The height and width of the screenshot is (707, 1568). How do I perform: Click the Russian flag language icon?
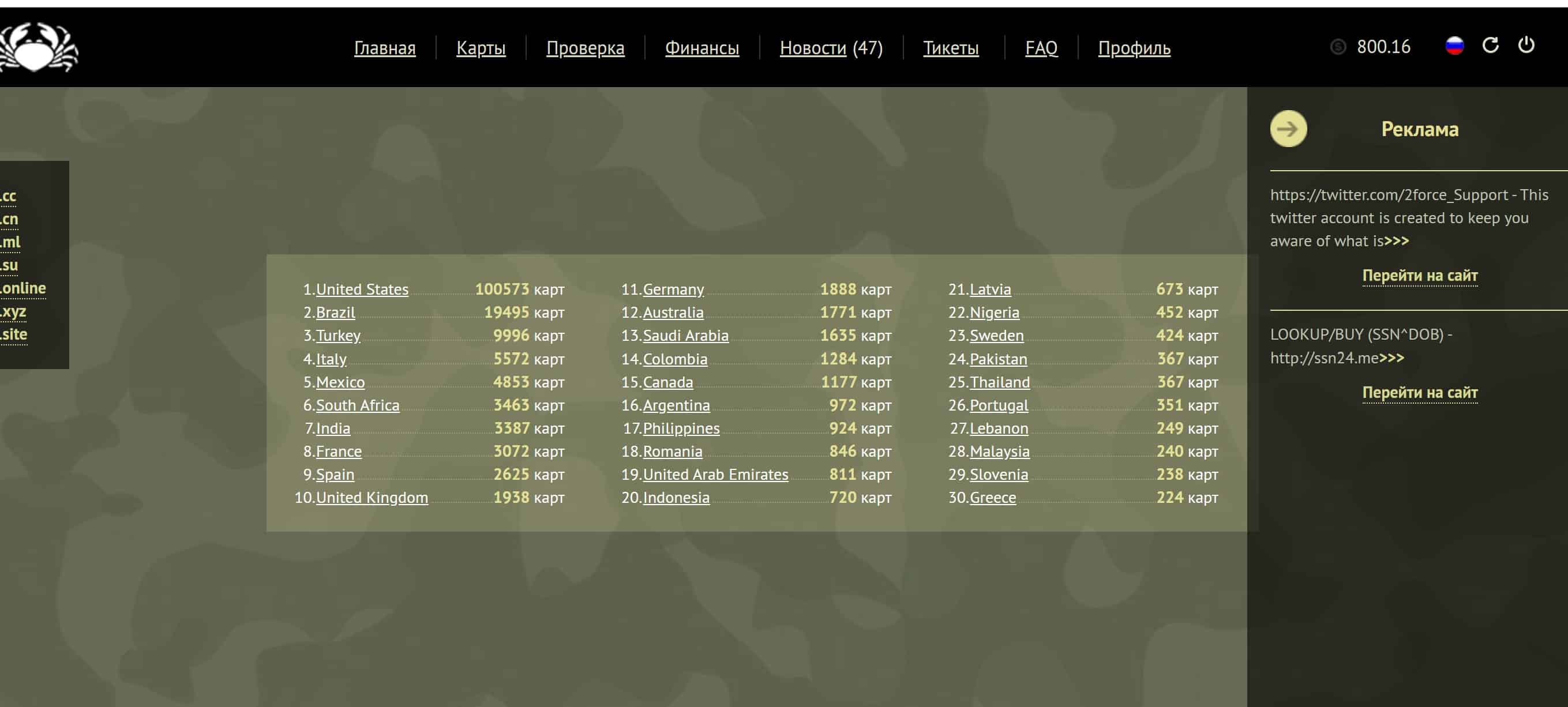(x=1454, y=46)
